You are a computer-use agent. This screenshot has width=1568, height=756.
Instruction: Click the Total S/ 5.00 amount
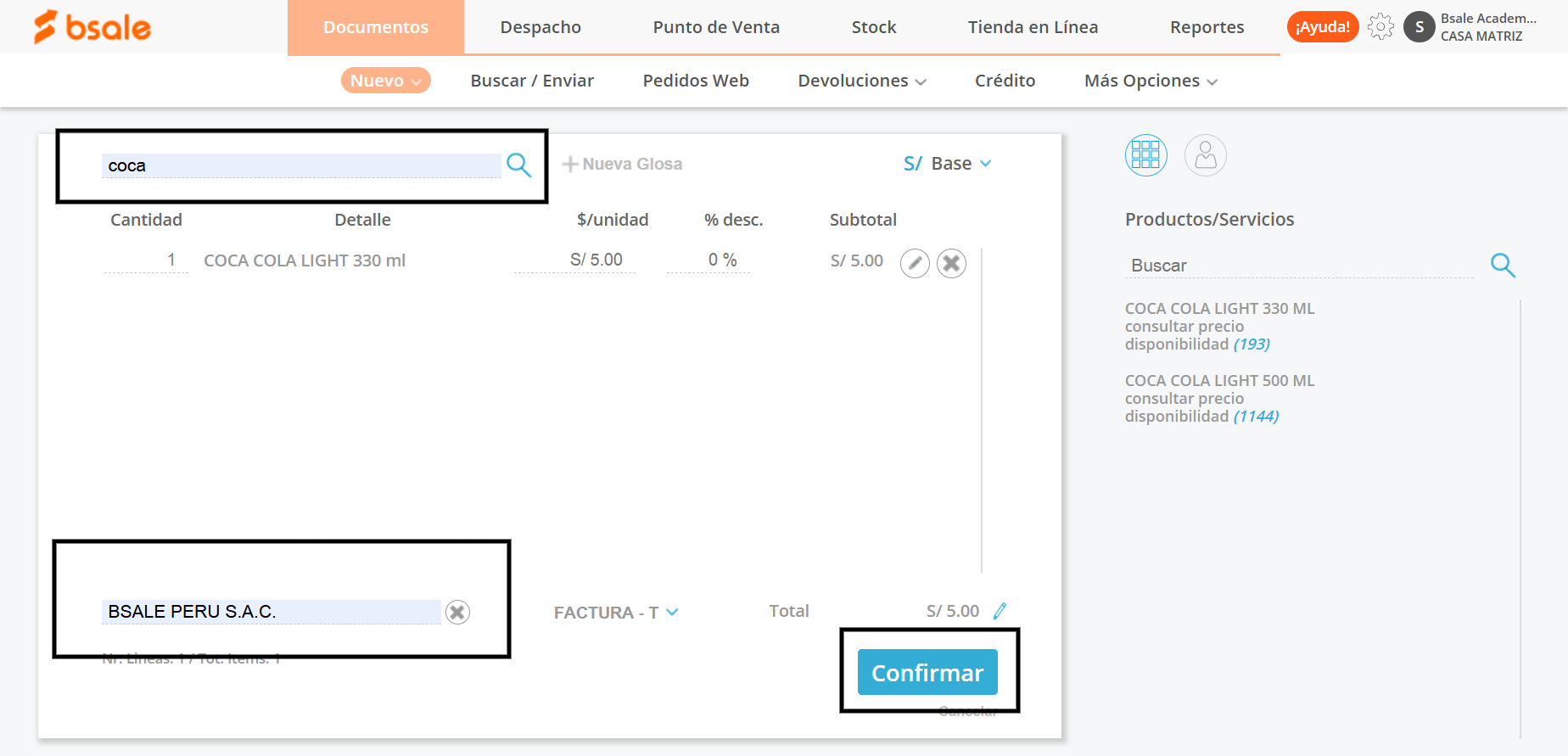tap(952, 611)
